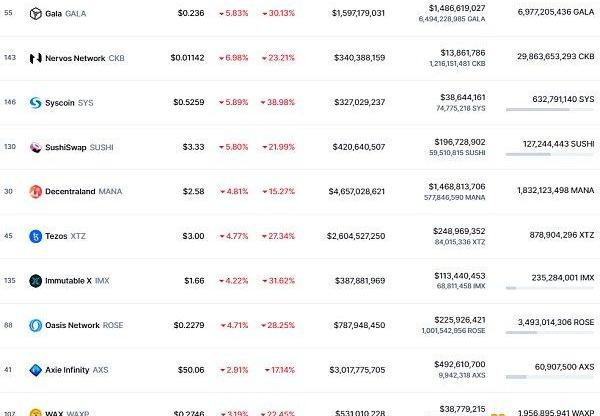Open the Axie Infinity AXS link
Viewport: 600px width, 416px height.
click(x=76, y=370)
